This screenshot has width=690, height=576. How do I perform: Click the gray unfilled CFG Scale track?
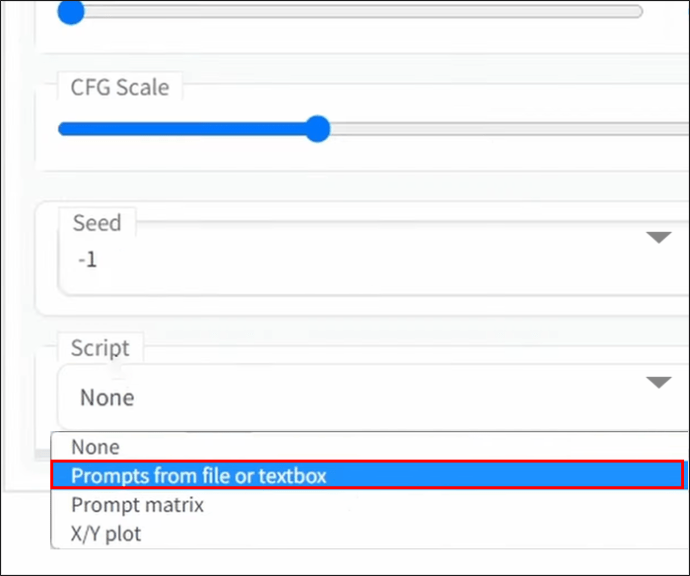[500, 129]
